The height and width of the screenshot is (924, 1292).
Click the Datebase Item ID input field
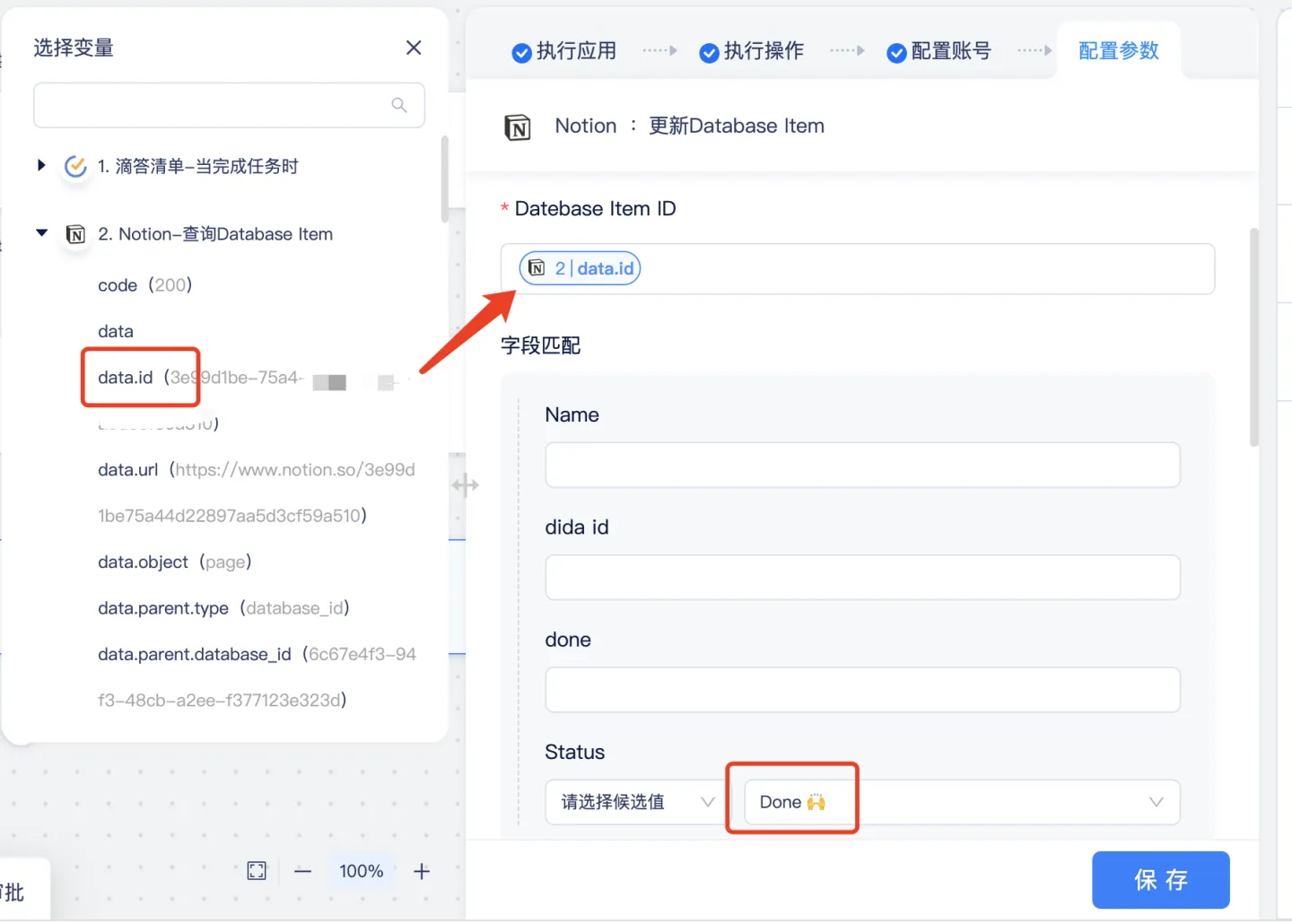tap(858, 269)
